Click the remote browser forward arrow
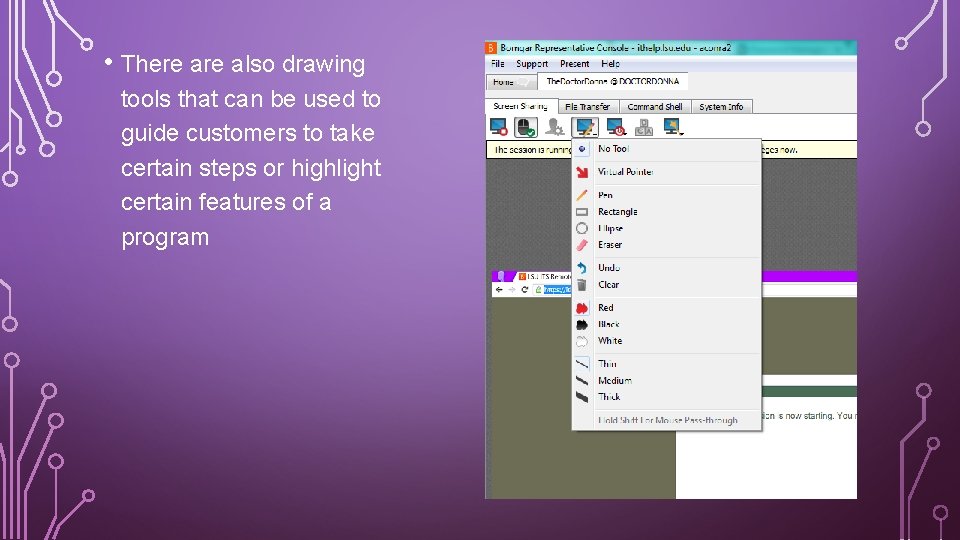Image resolution: width=960 pixels, height=540 pixels. coord(511,290)
